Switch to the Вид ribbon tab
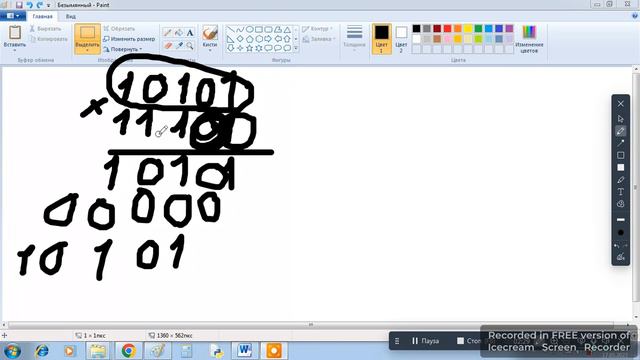Screen dimensions: 640x360 pyautogui.click(x=71, y=16)
